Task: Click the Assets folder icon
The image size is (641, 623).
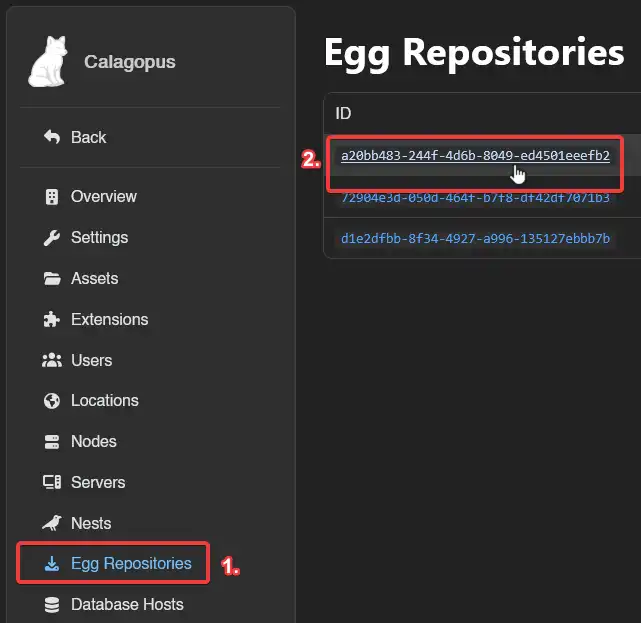Action: pos(52,279)
